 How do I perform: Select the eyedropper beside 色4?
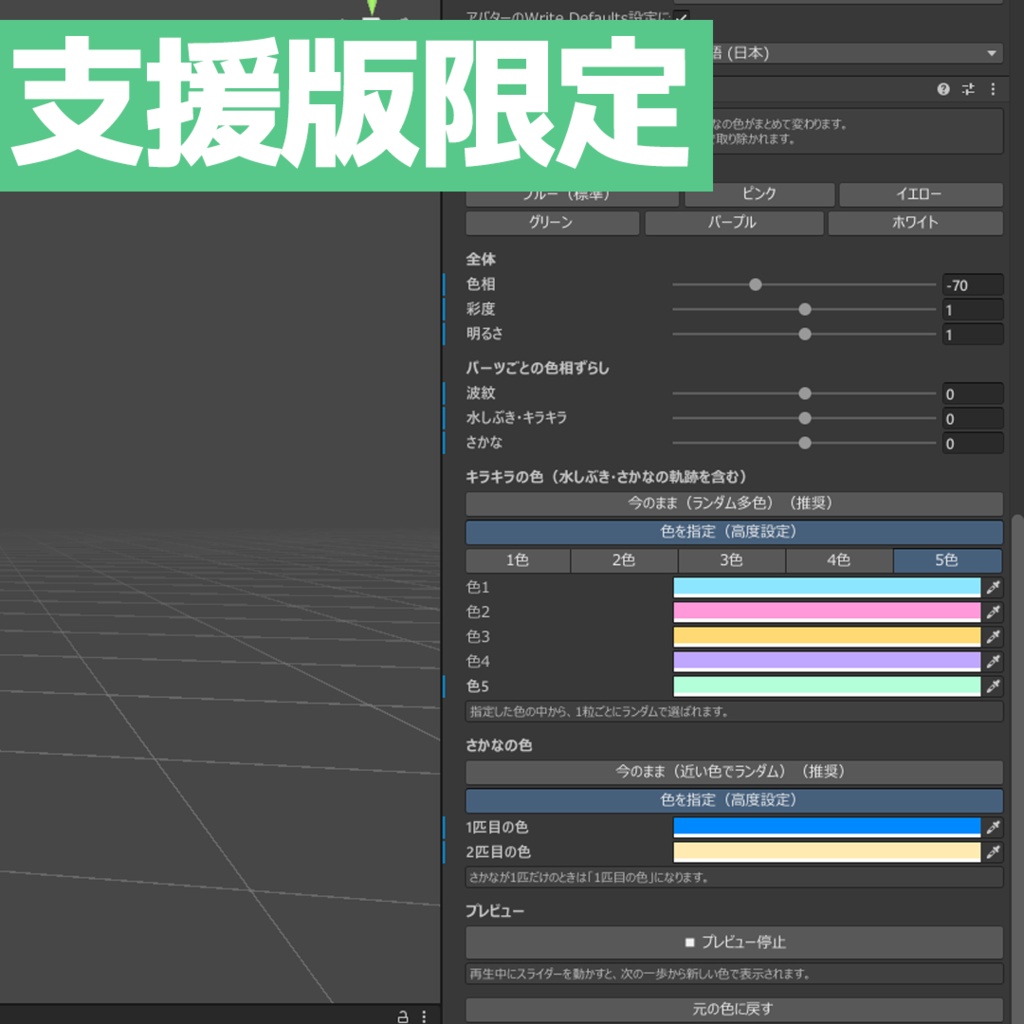tap(993, 662)
